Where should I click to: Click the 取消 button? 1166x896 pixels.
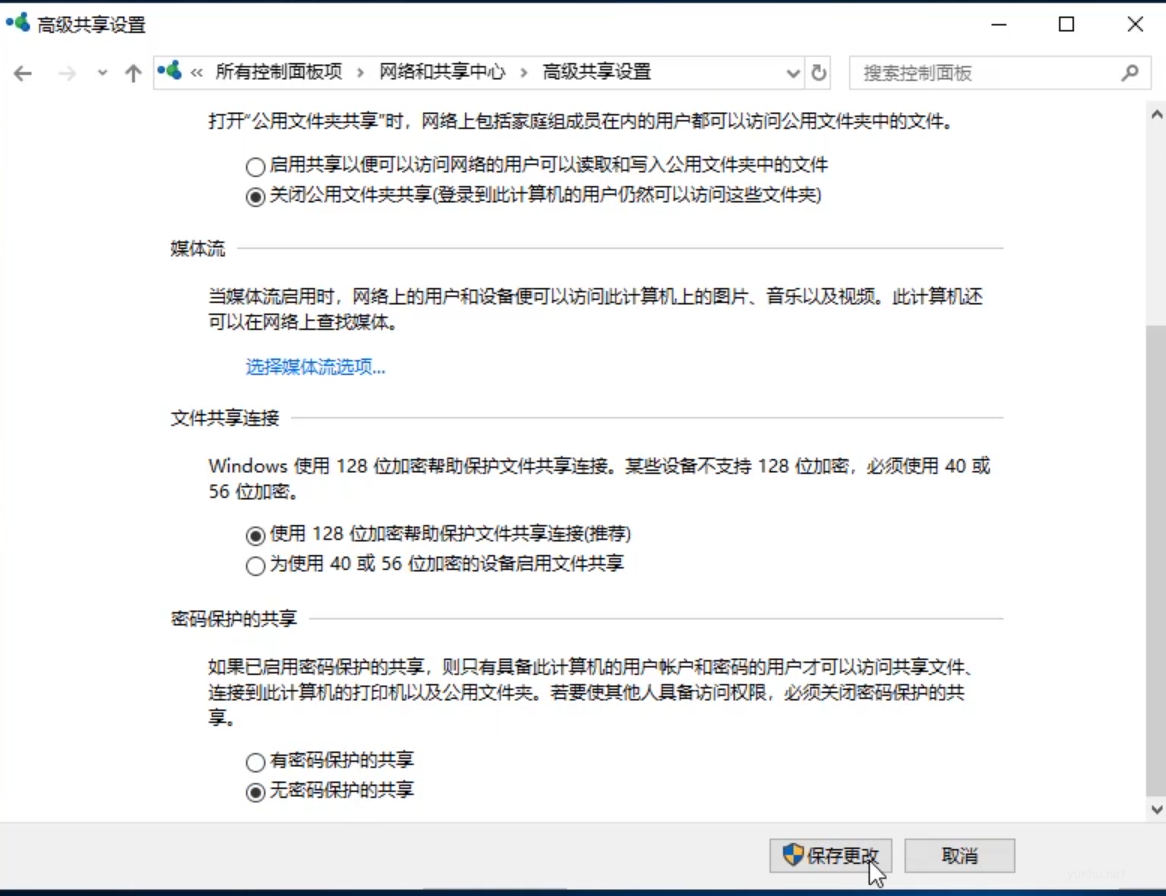pyautogui.click(x=958, y=855)
